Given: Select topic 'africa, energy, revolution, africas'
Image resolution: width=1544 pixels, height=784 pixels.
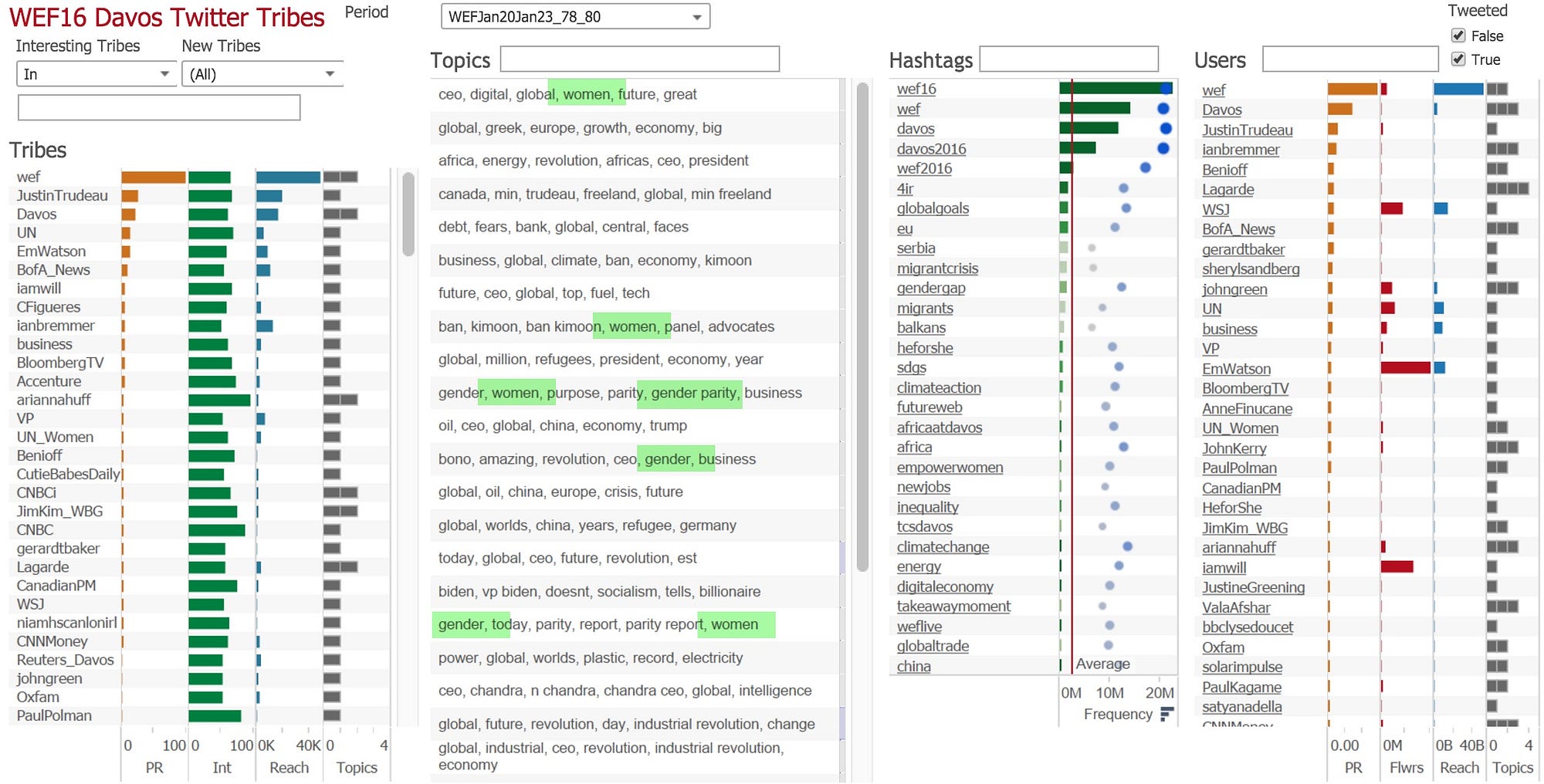Looking at the screenshot, I should coord(635,161).
